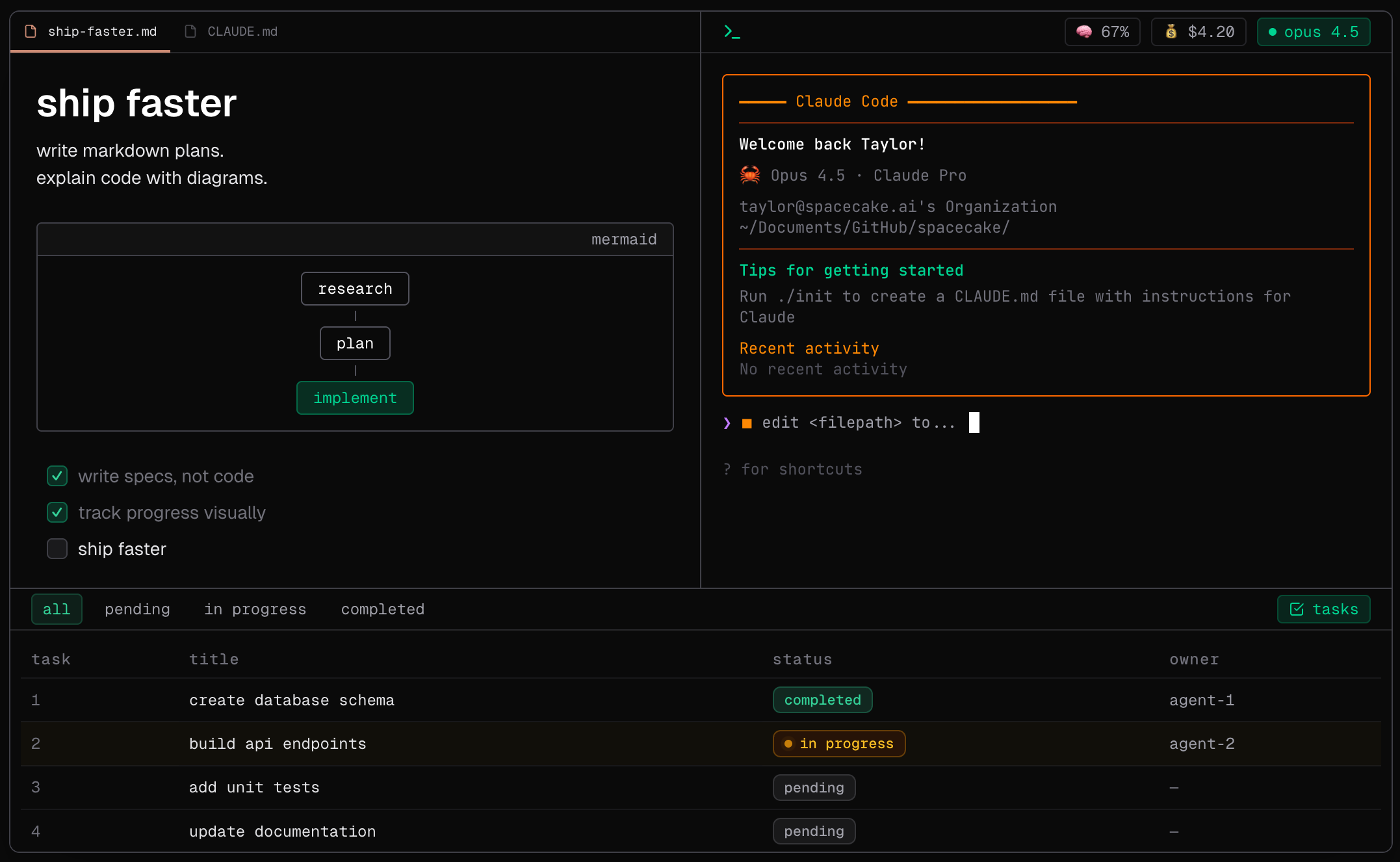Click the 'completed' filter button
The width and height of the screenshot is (1400, 862).
pos(382,609)
